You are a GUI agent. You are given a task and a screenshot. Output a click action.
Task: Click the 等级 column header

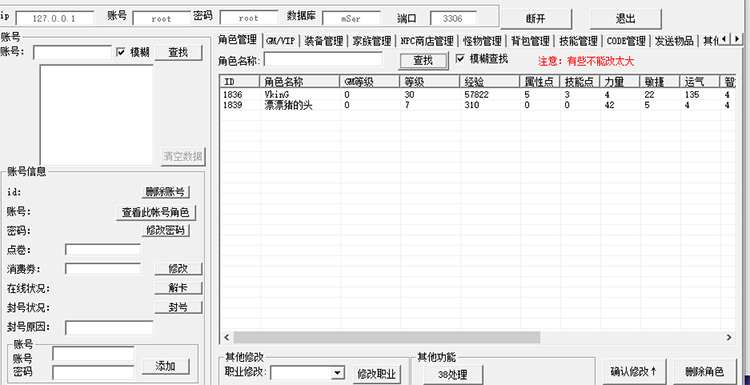pyautogui.click(x=430, y=82)
